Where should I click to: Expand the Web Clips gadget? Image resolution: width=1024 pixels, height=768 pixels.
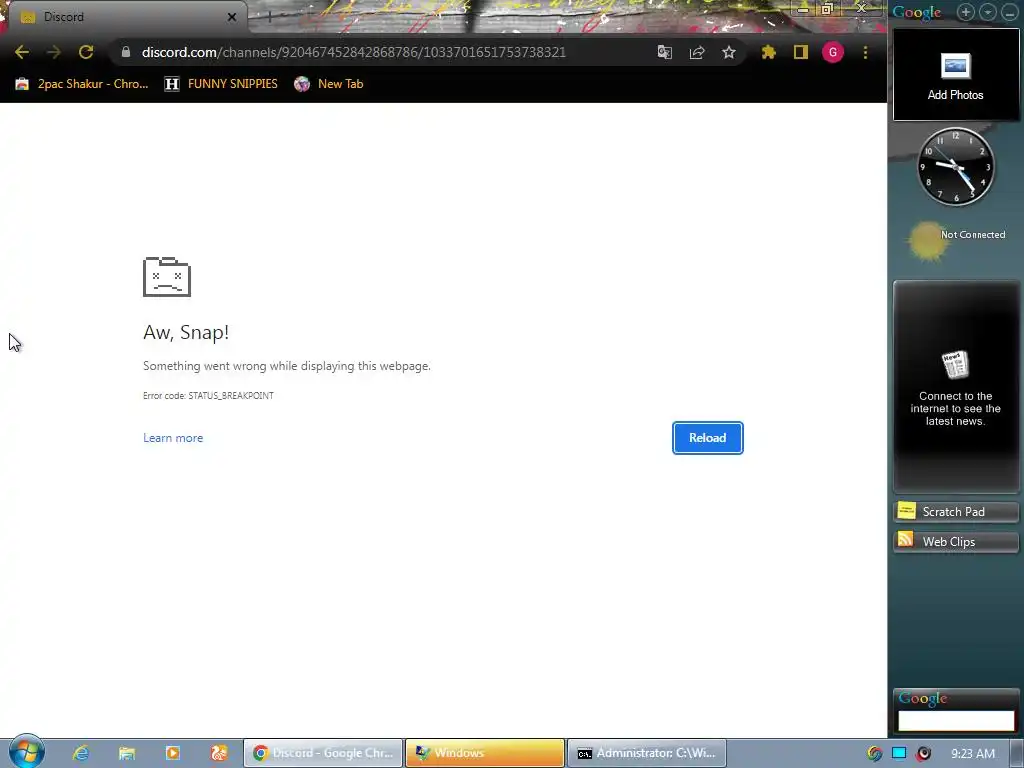[955, 541]
